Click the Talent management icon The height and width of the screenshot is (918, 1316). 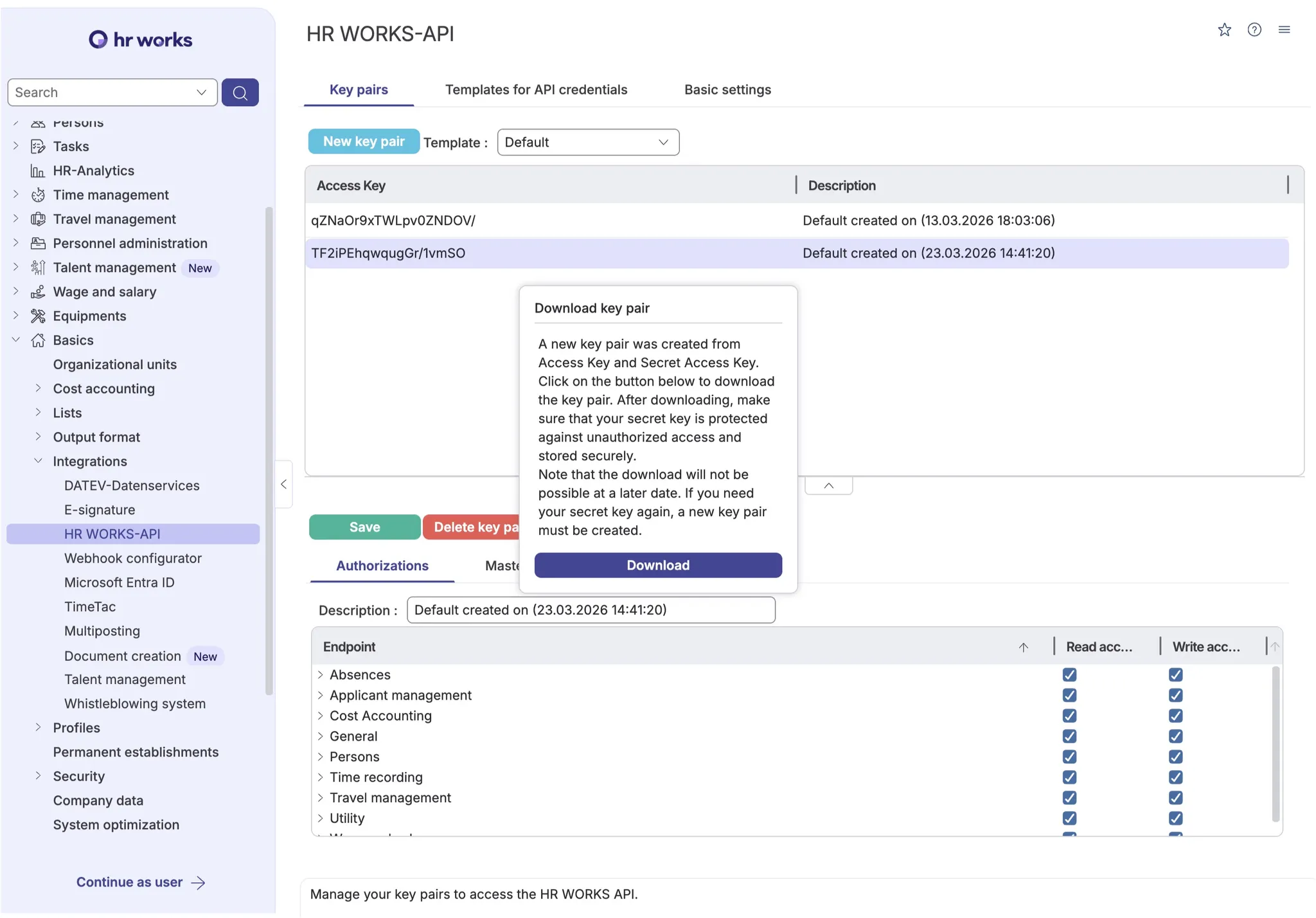[x=38, y=267]
